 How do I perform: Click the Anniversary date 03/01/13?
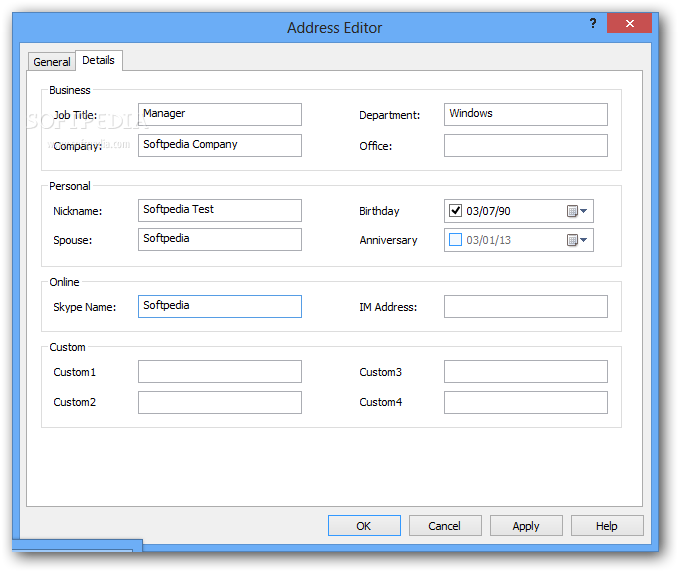pos(488,240)
